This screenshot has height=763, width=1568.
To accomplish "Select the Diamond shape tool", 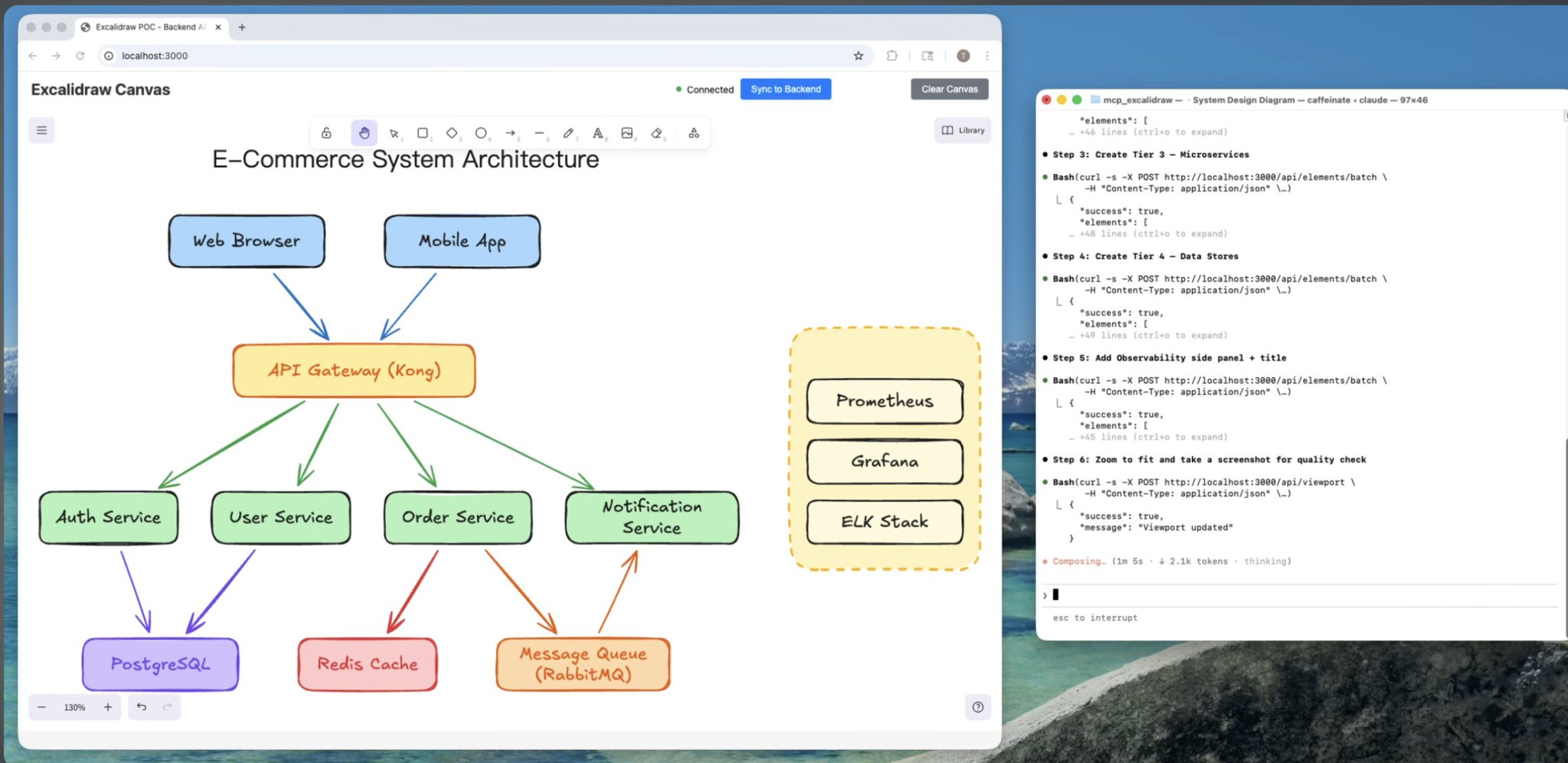I will coord(452,133).
